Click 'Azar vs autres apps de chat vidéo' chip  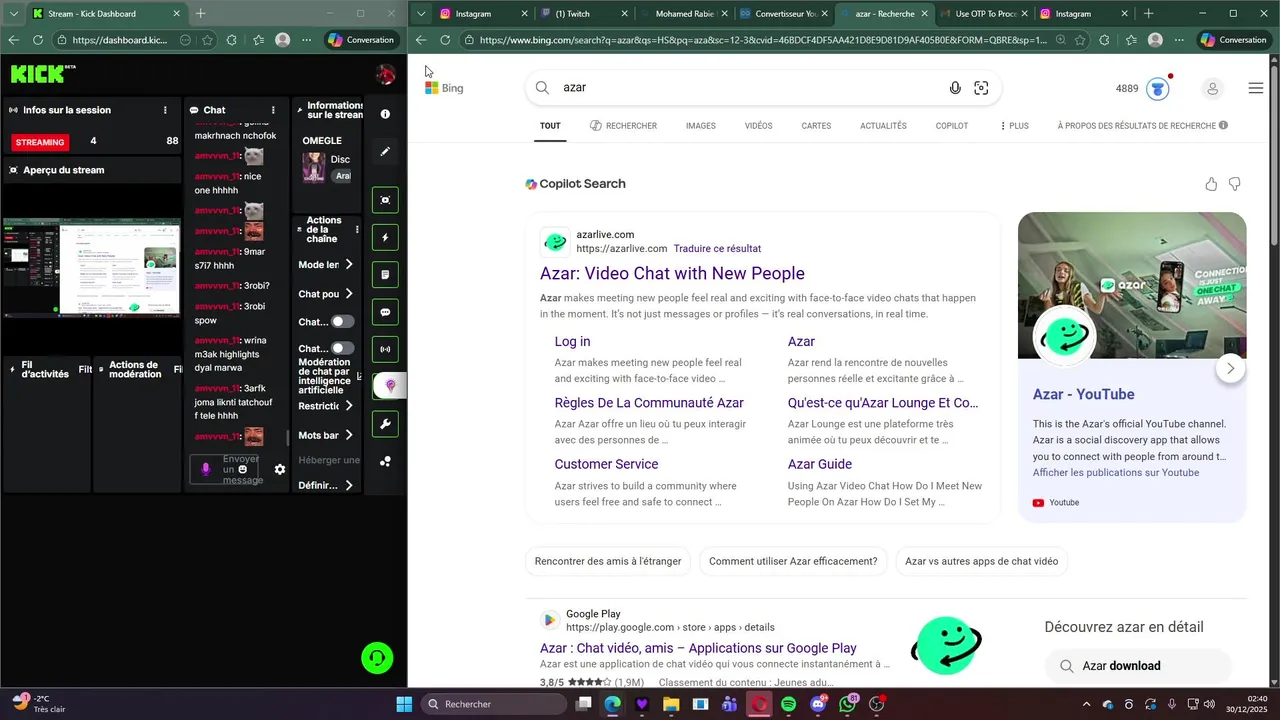click(981, 561)
